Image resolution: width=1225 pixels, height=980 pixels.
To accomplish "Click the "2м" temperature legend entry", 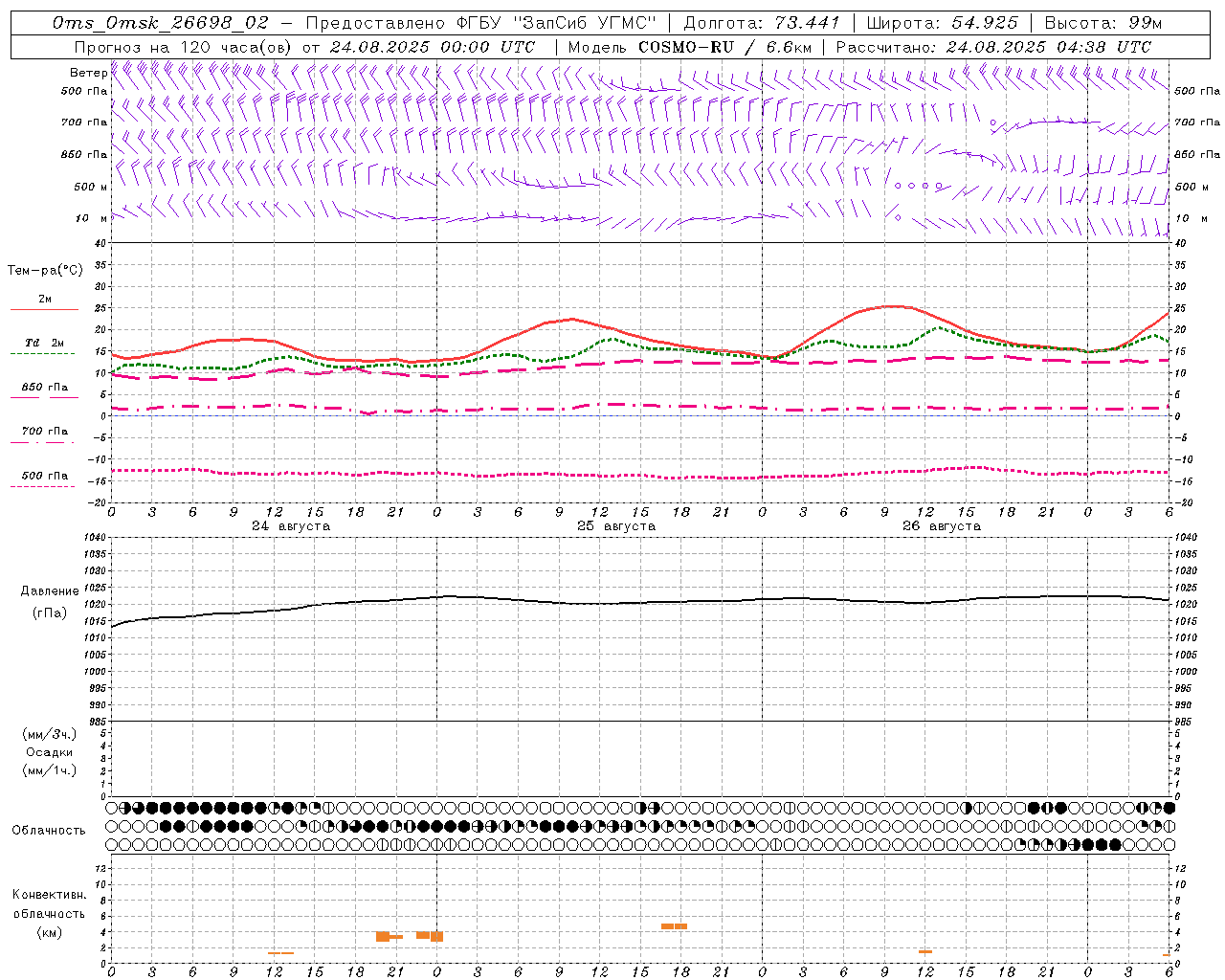I will (x=45, y=299).
